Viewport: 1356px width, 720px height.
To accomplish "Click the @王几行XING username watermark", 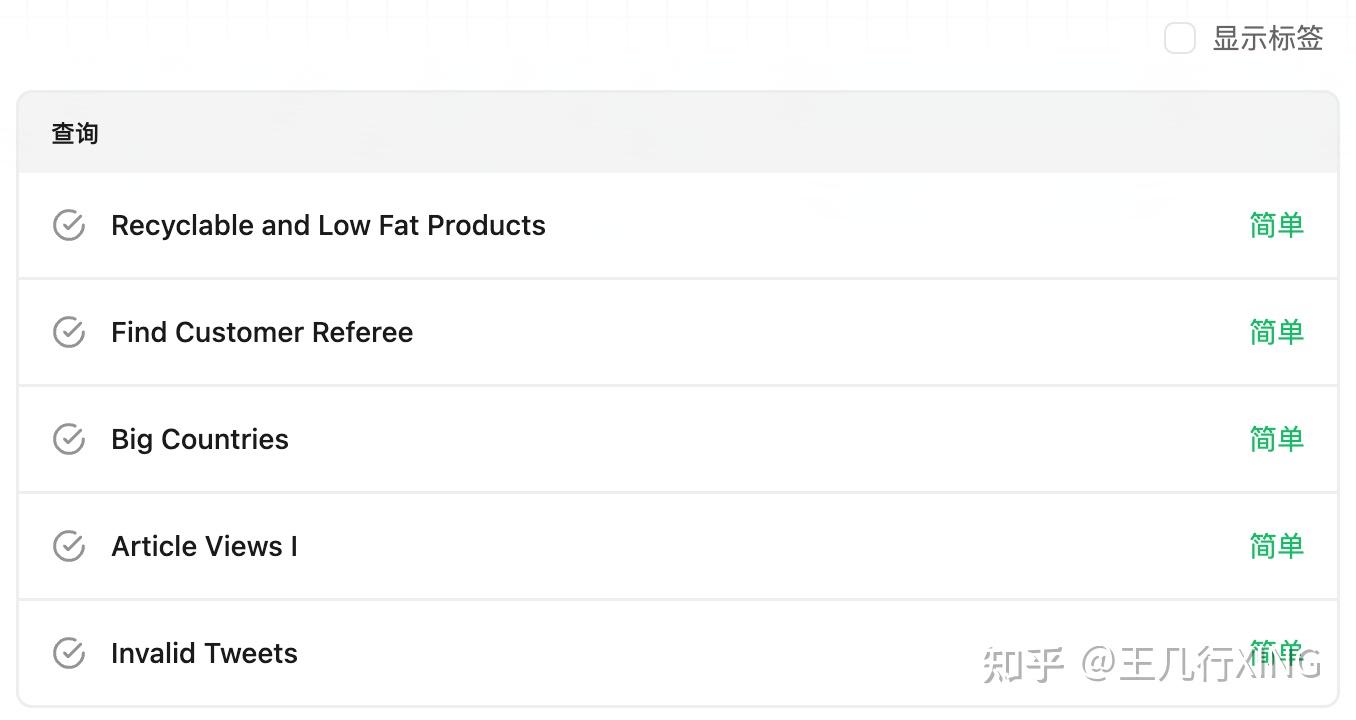I will pos(1202,664).
